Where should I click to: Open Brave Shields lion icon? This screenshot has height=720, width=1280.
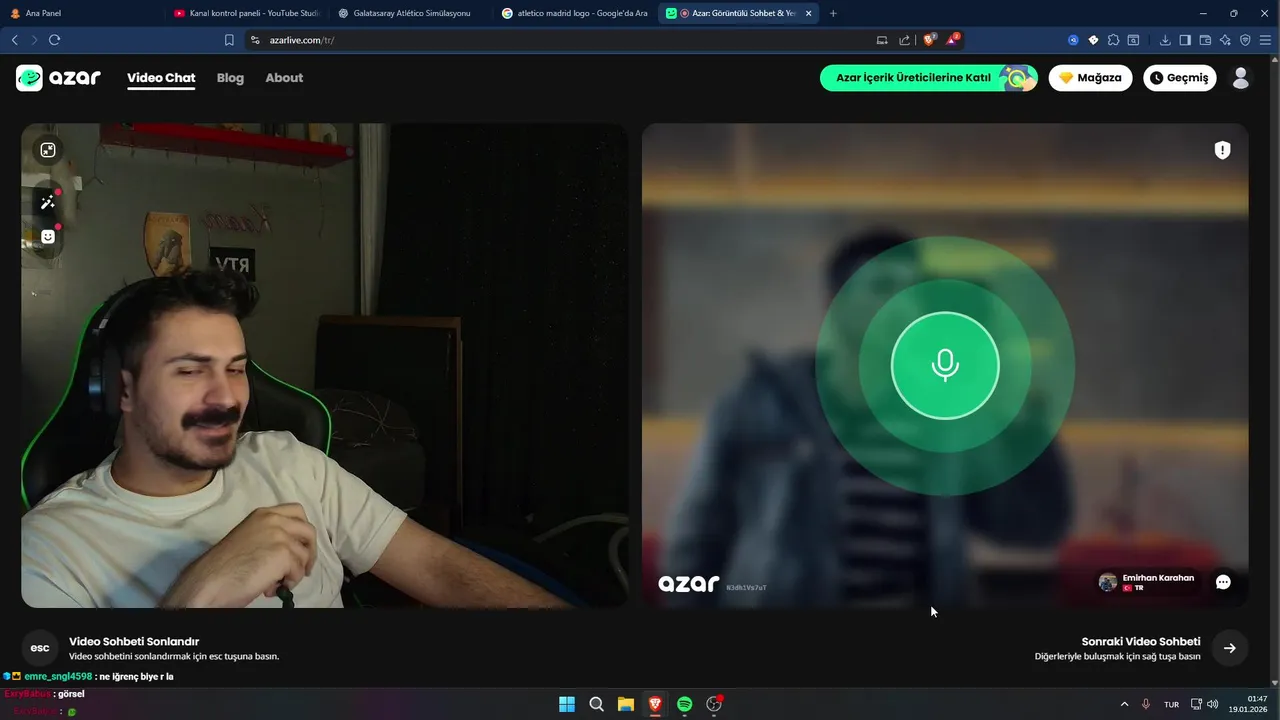click(929, 40)
